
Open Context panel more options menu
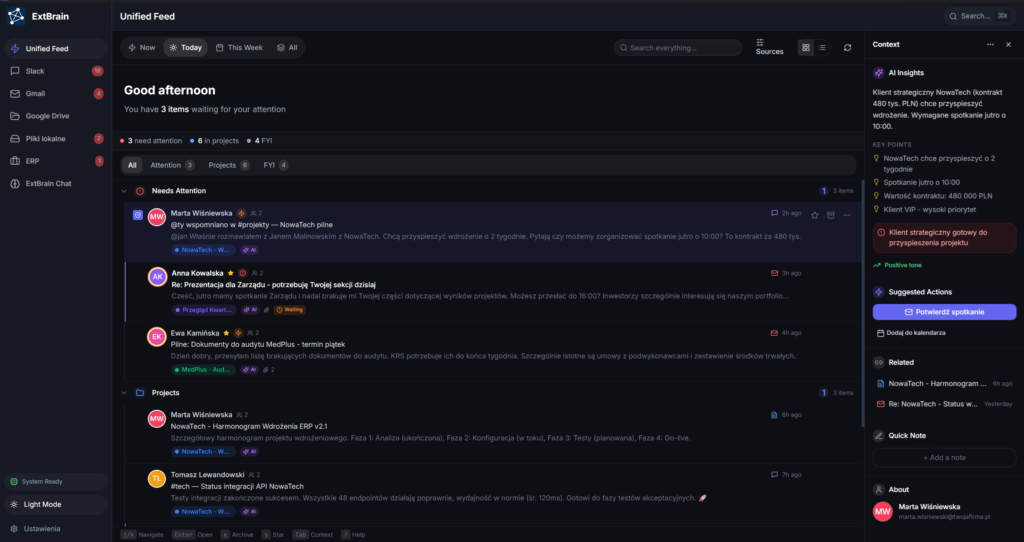pos(990,45)
